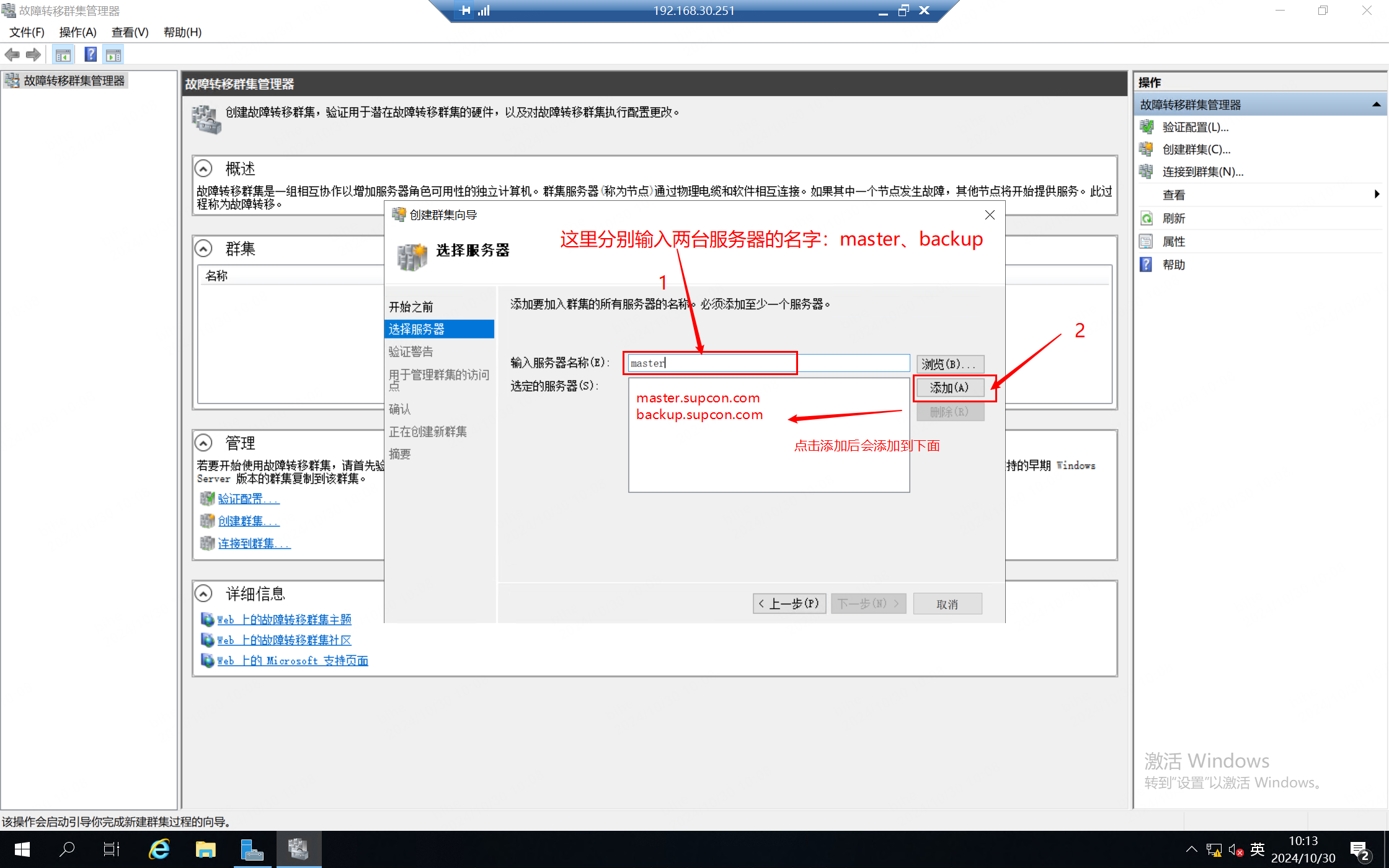Click Refresh (刷新) in the actions pane
This screenshot has height=868, width=1389.
1173,218
